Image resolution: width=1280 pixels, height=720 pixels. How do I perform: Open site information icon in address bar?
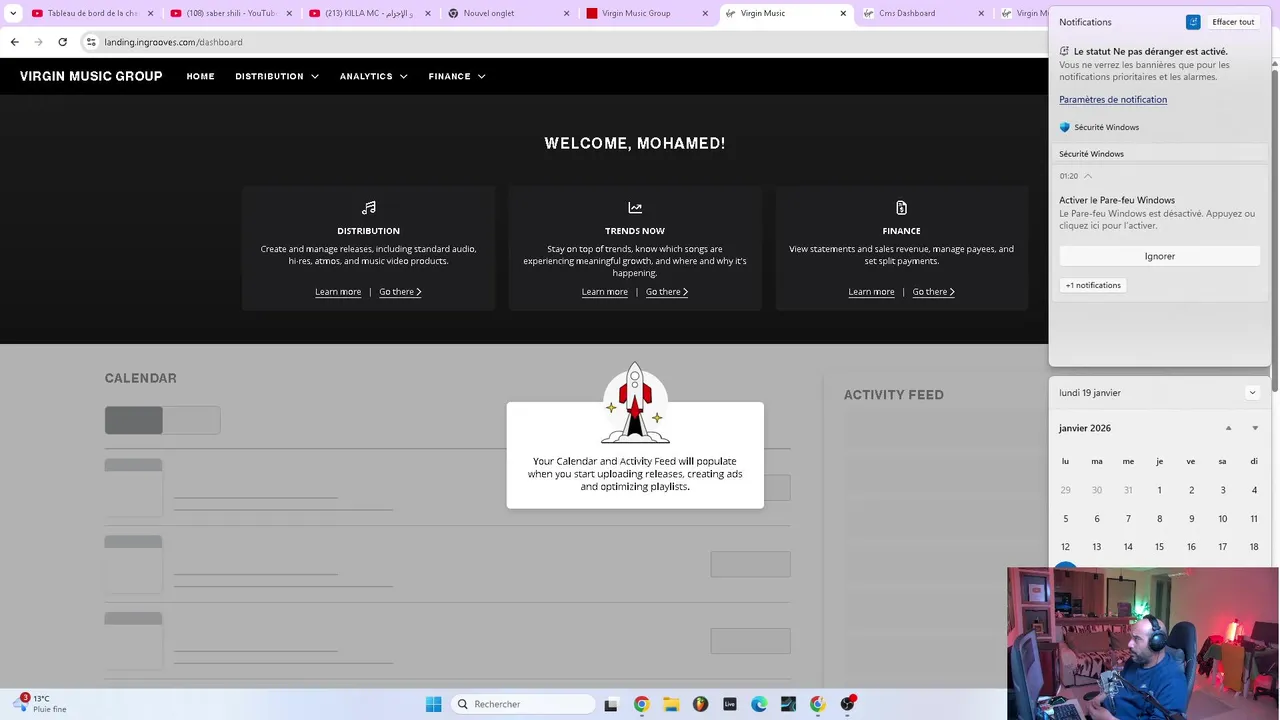pyautogui.click(x=91, y=42)
